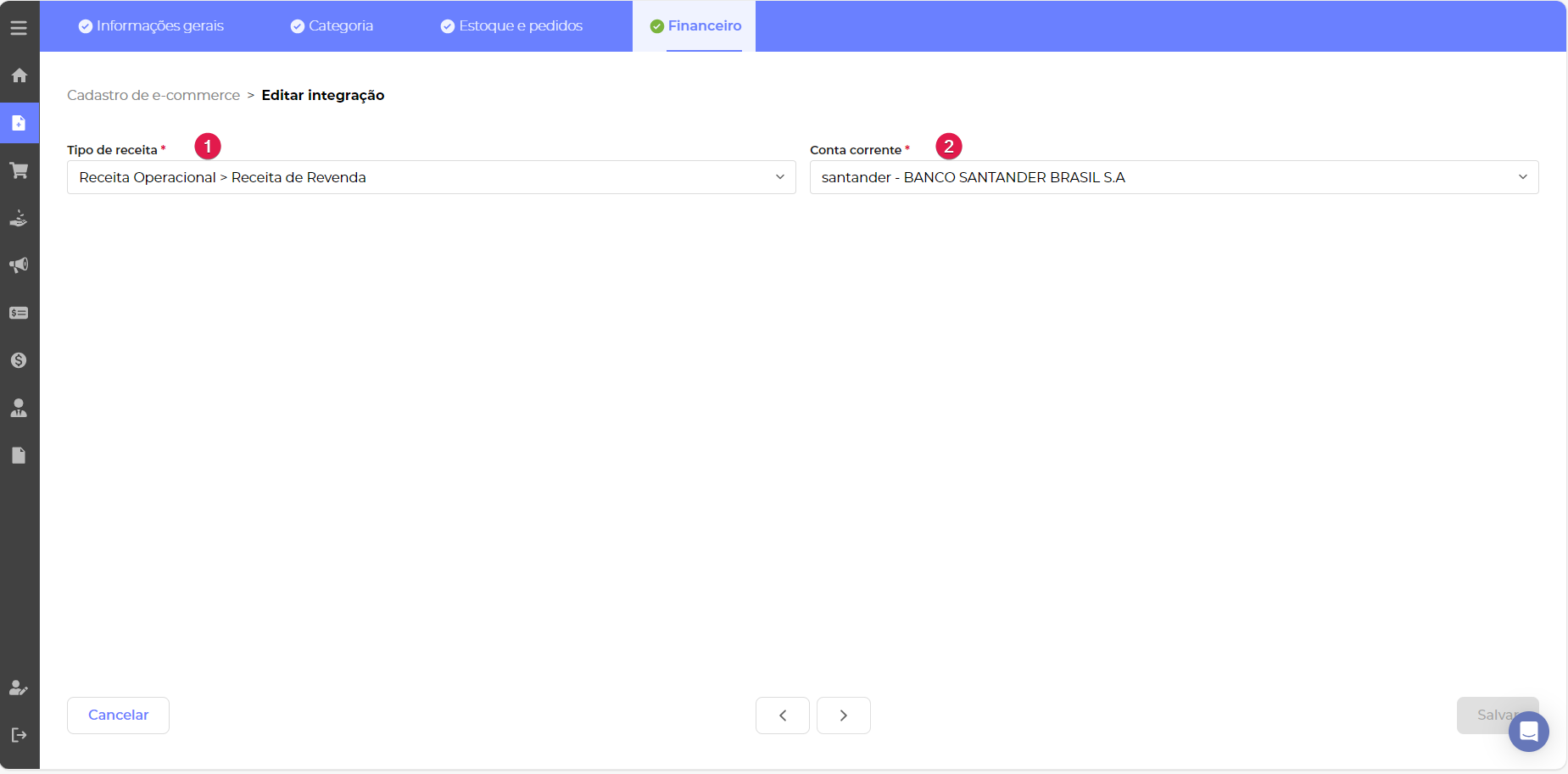Expand the Conta corrente dropdown
This screenshot has width=1568, height=774.
click(1174, 177)
